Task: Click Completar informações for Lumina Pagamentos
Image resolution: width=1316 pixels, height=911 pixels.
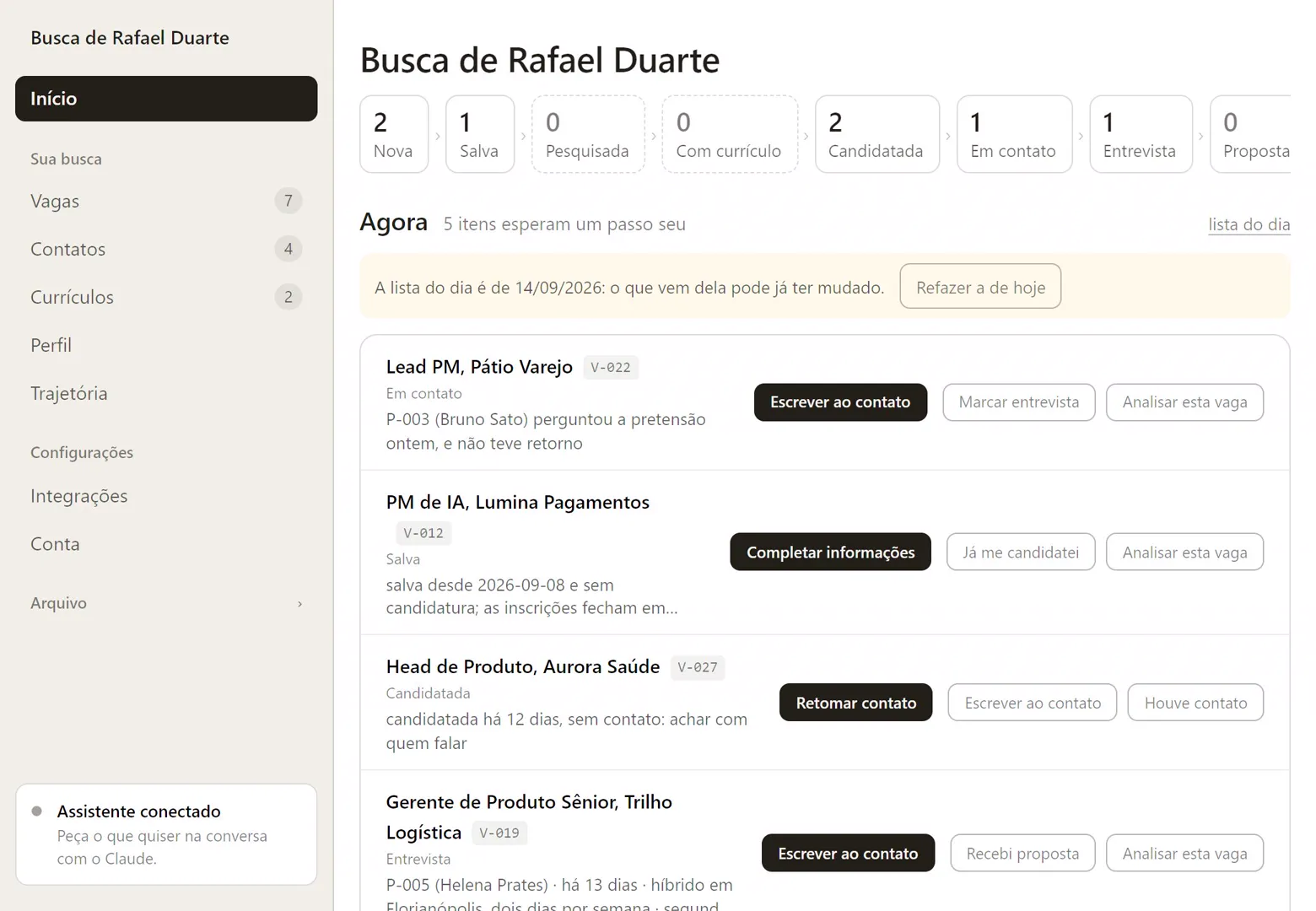Action: (x=831, y=552)
